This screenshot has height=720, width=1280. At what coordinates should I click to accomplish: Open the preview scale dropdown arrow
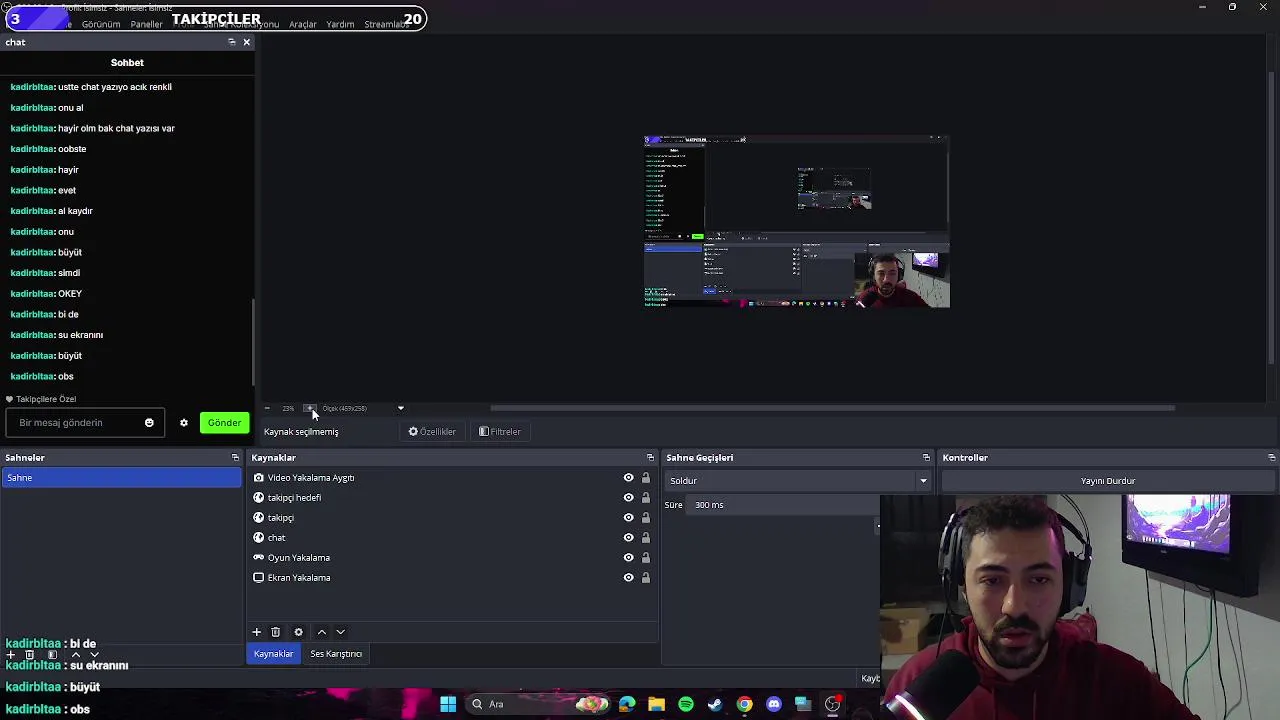click(401, 408)
